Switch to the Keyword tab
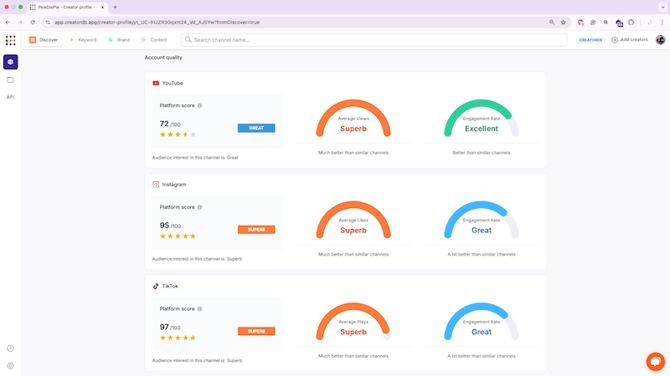The height and width of the screenshot is (376, 670). point(83,40)
